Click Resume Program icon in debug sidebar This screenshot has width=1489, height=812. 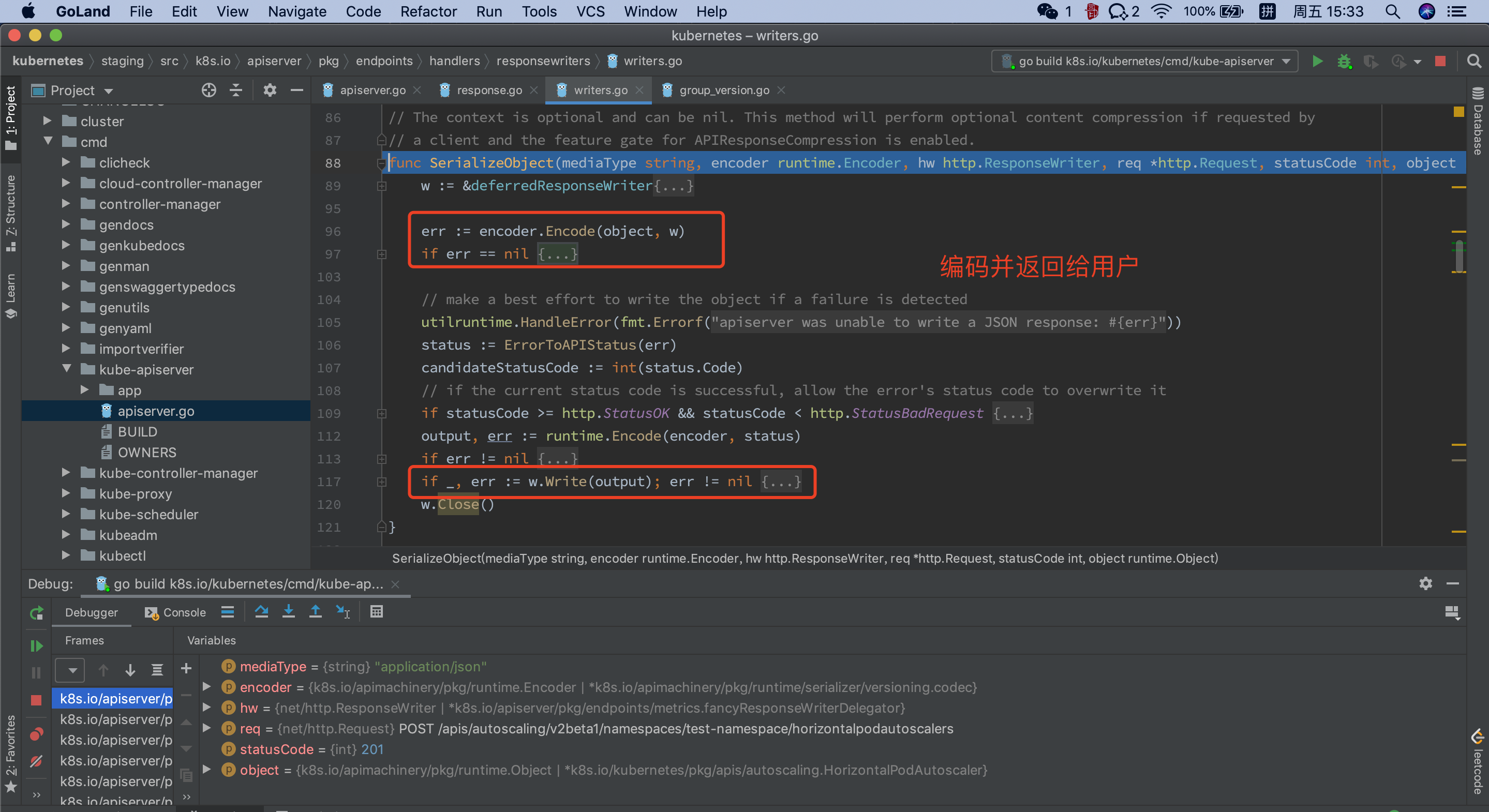coord(36,645)
